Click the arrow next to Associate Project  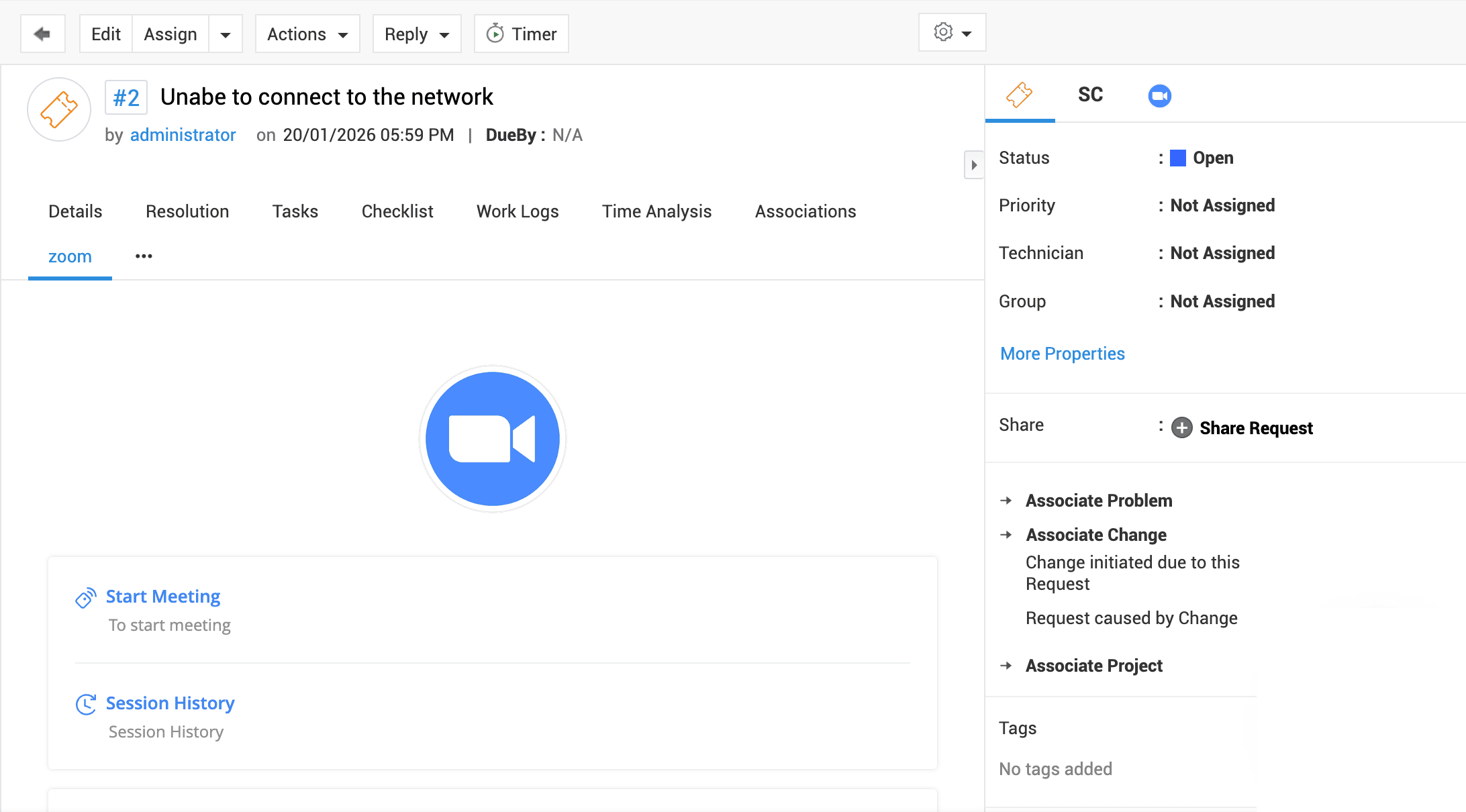(x=1006, y=666)
